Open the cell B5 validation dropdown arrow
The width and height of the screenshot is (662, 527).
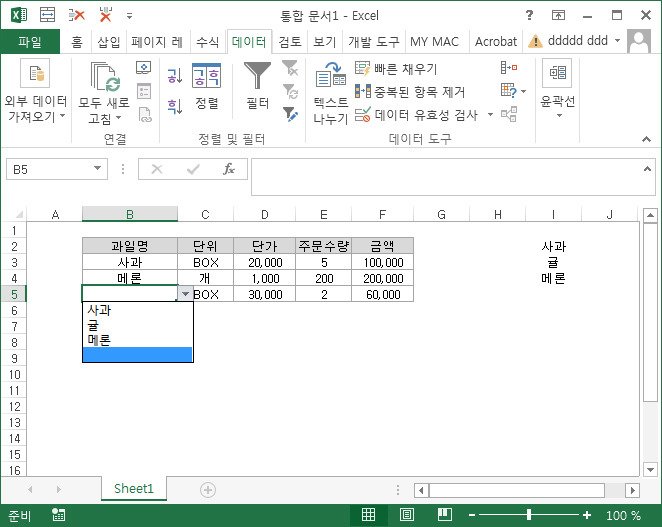pos(185,294)
